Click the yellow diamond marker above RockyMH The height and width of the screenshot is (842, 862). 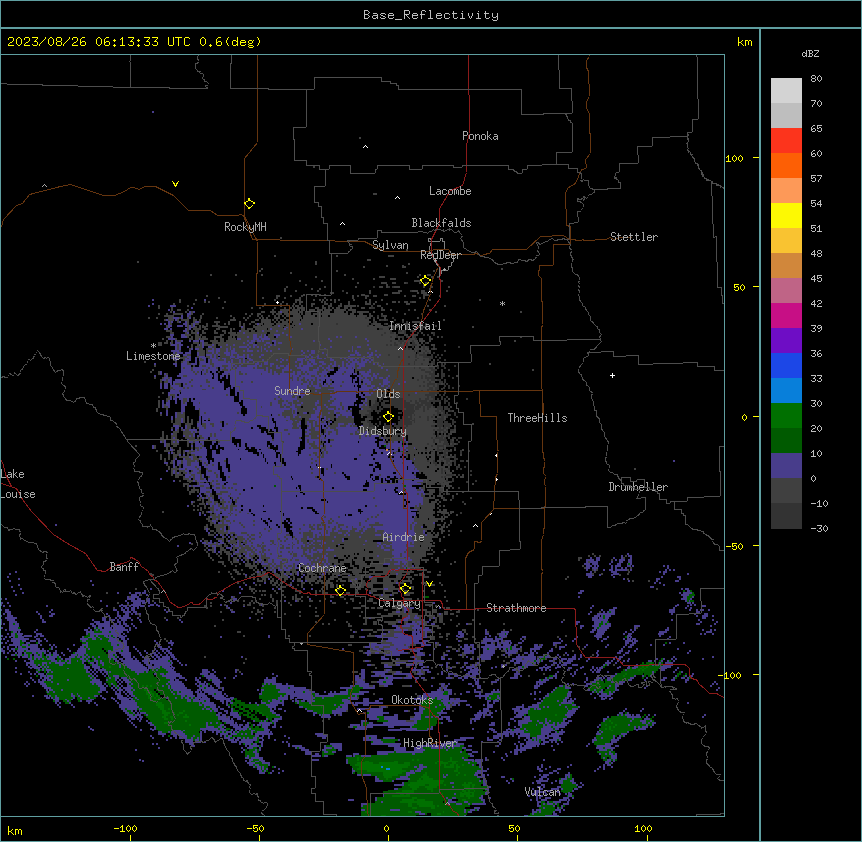tap(250, 204)
